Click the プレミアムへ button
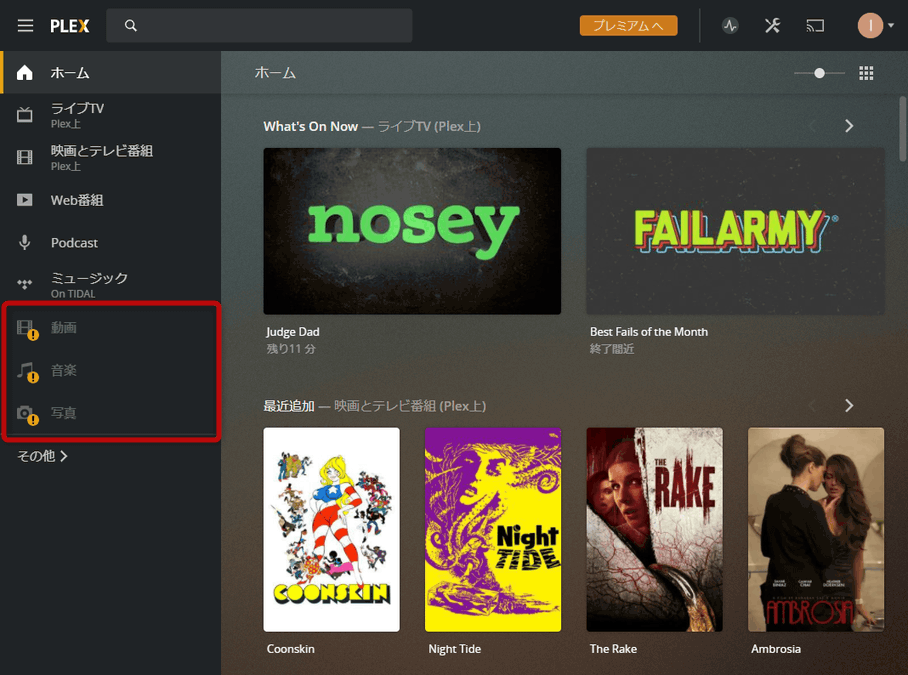This screenshot has height=675, width=908. pyautogui.click(x=628, y=25)
